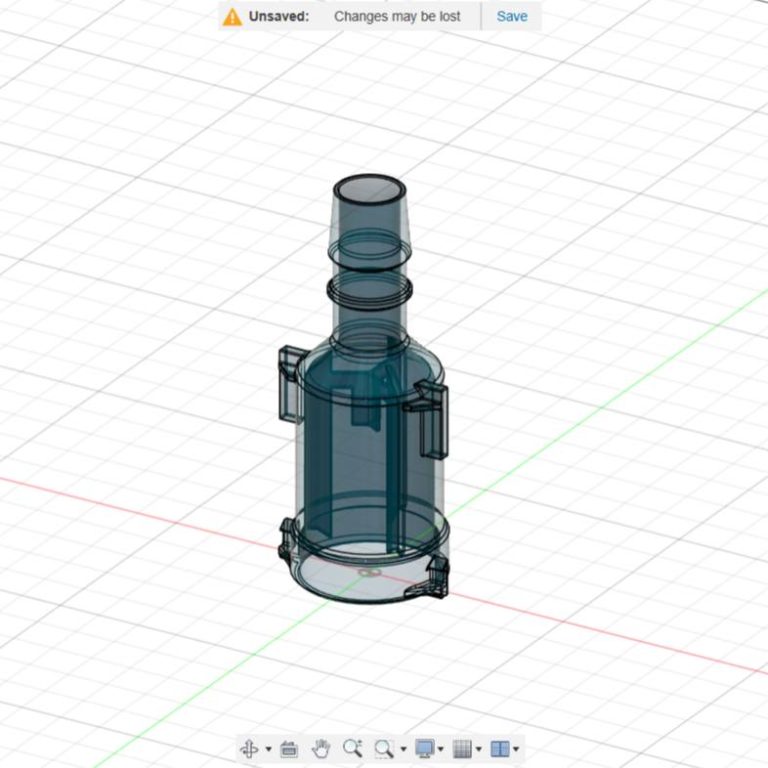The height and width of the screenshot is (768, 768).
Task: Expand the Viewports dropdown arrow
Action: [x=516, y=749]
